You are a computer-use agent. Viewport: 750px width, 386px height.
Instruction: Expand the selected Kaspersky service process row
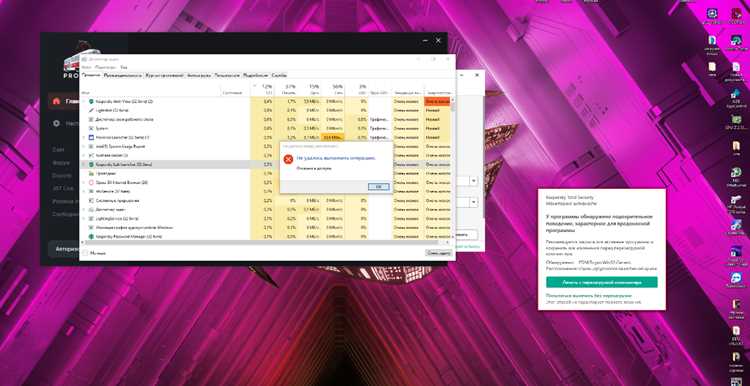84,164
